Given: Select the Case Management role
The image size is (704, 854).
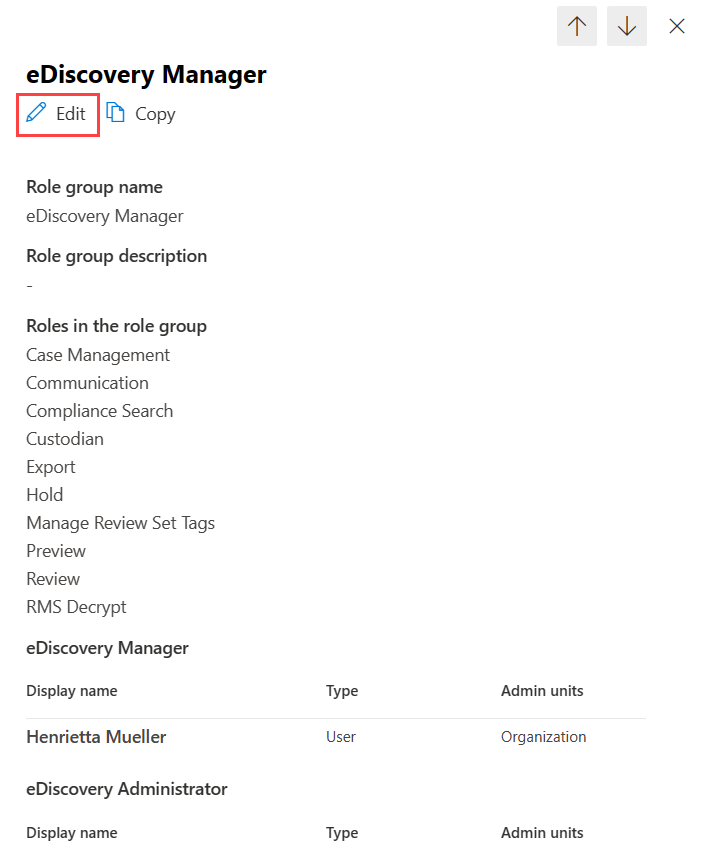Looking at the screenshot, I should coord(98,355).
